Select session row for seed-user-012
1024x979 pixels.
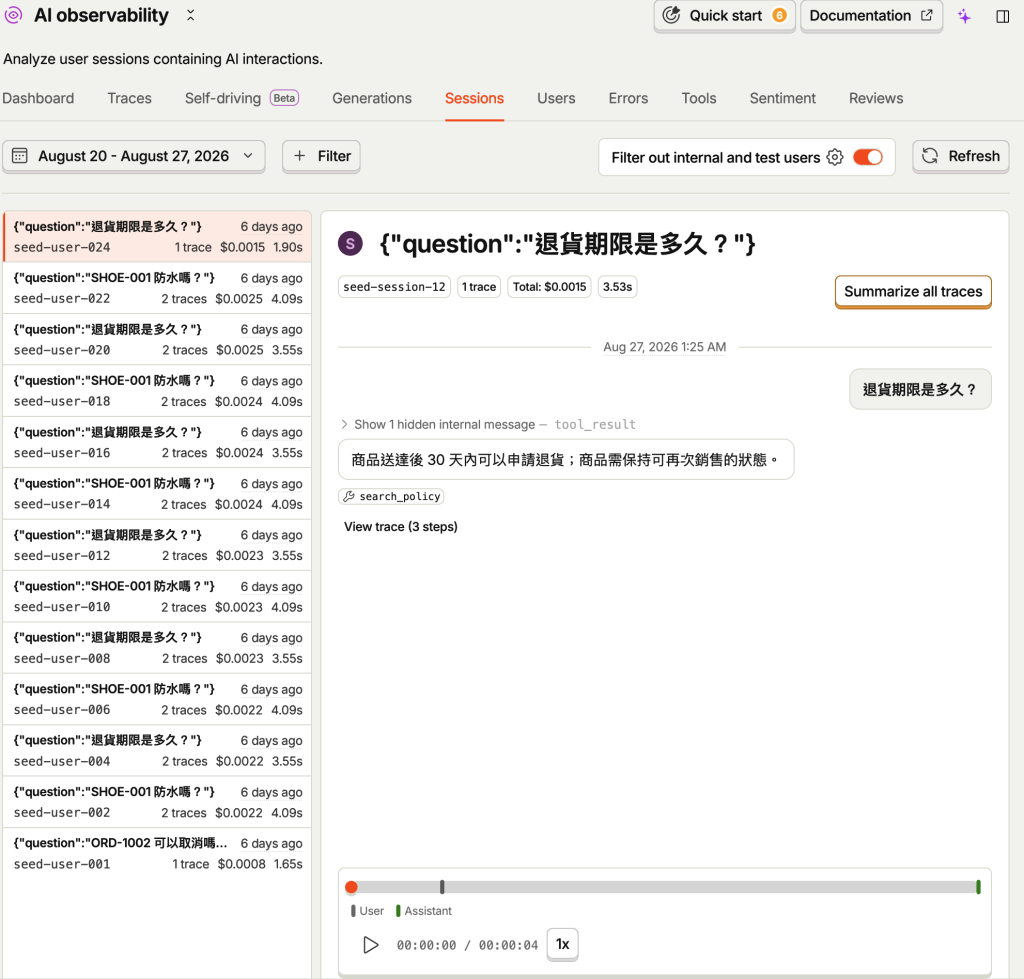coord(157,545)
